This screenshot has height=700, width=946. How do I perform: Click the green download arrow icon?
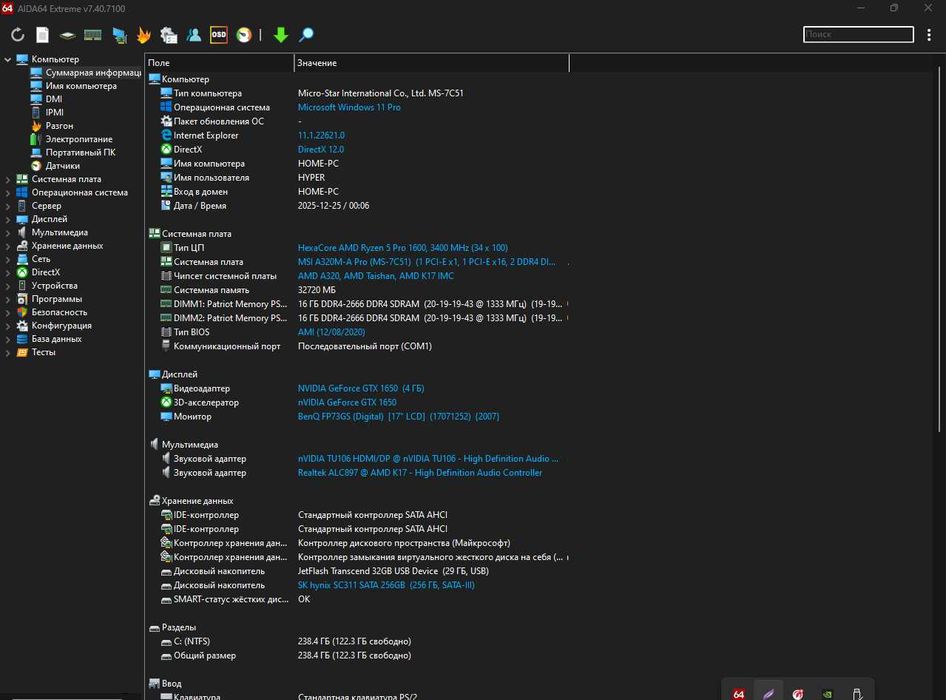coord(281,35)
